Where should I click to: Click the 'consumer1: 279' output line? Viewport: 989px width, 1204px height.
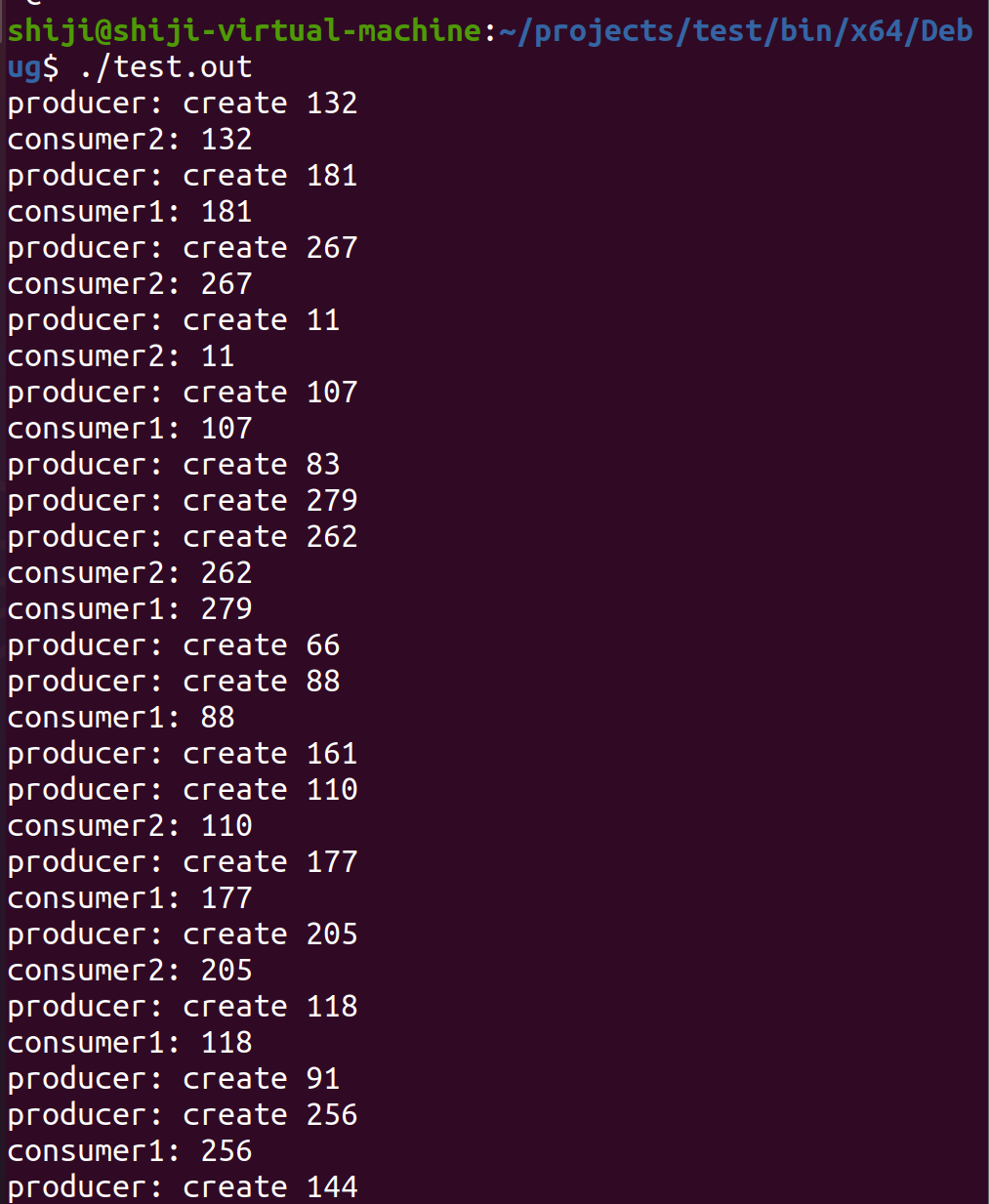(x=130, y=609)
